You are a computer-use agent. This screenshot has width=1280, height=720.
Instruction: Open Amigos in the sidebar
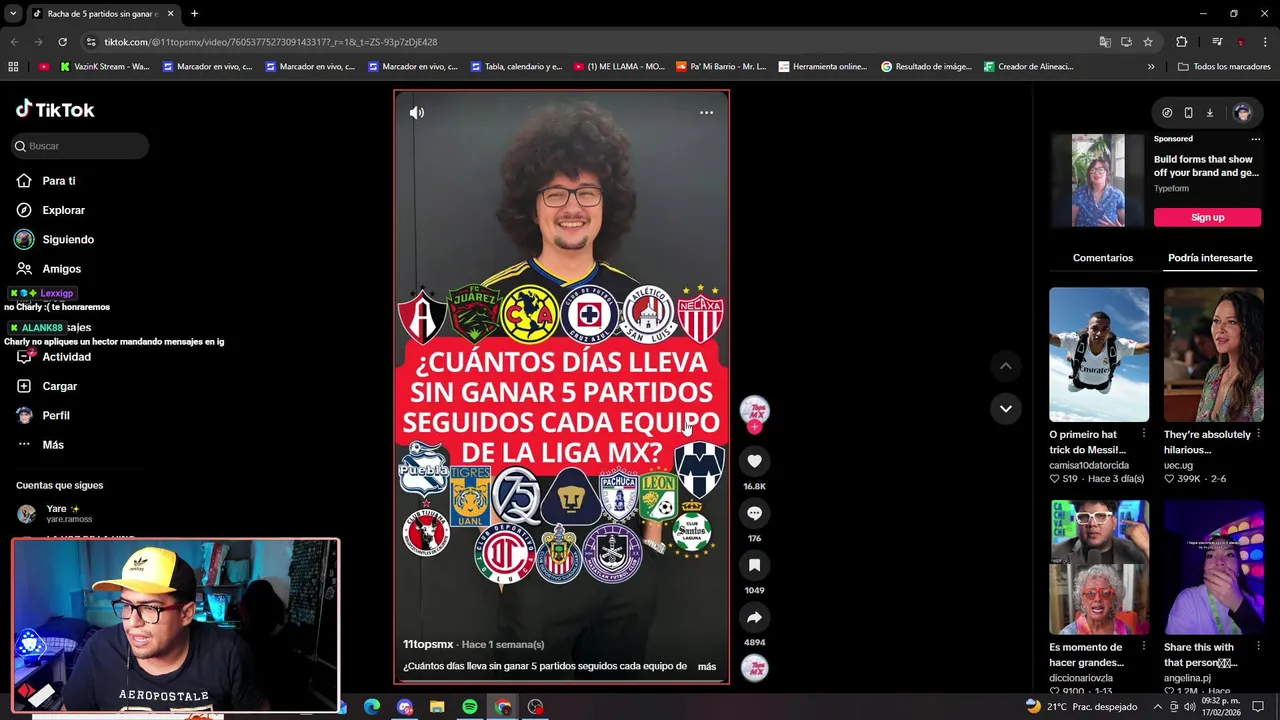(x=61, y=269)
